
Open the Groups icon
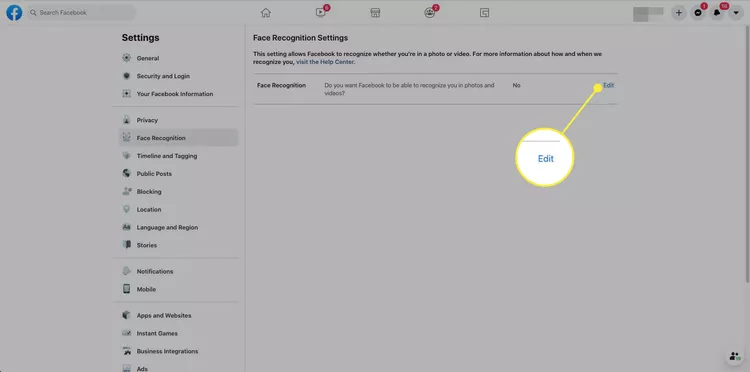pos(430,13)
